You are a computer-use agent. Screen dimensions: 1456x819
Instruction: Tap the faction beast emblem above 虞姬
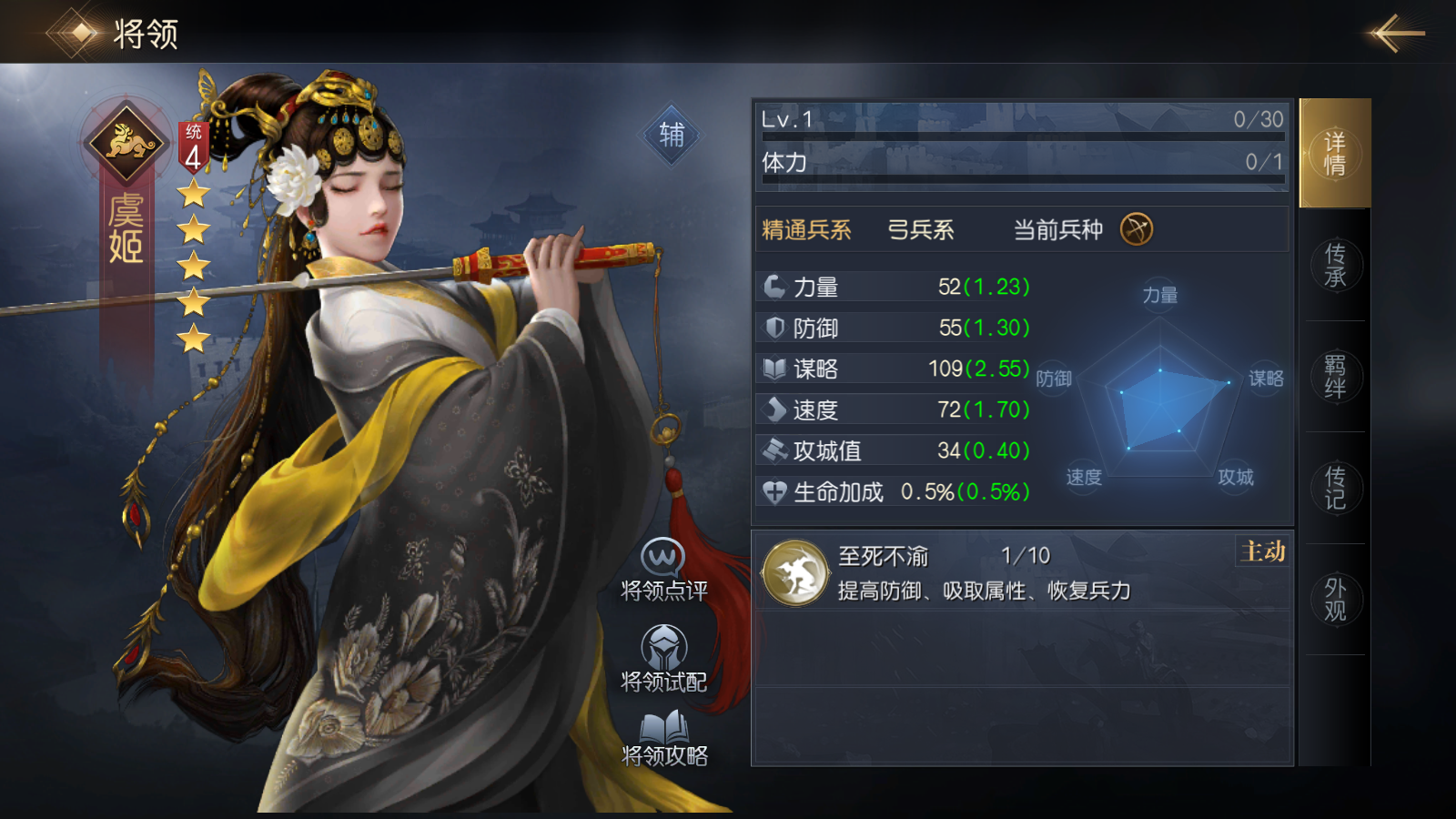click(126, 143)
